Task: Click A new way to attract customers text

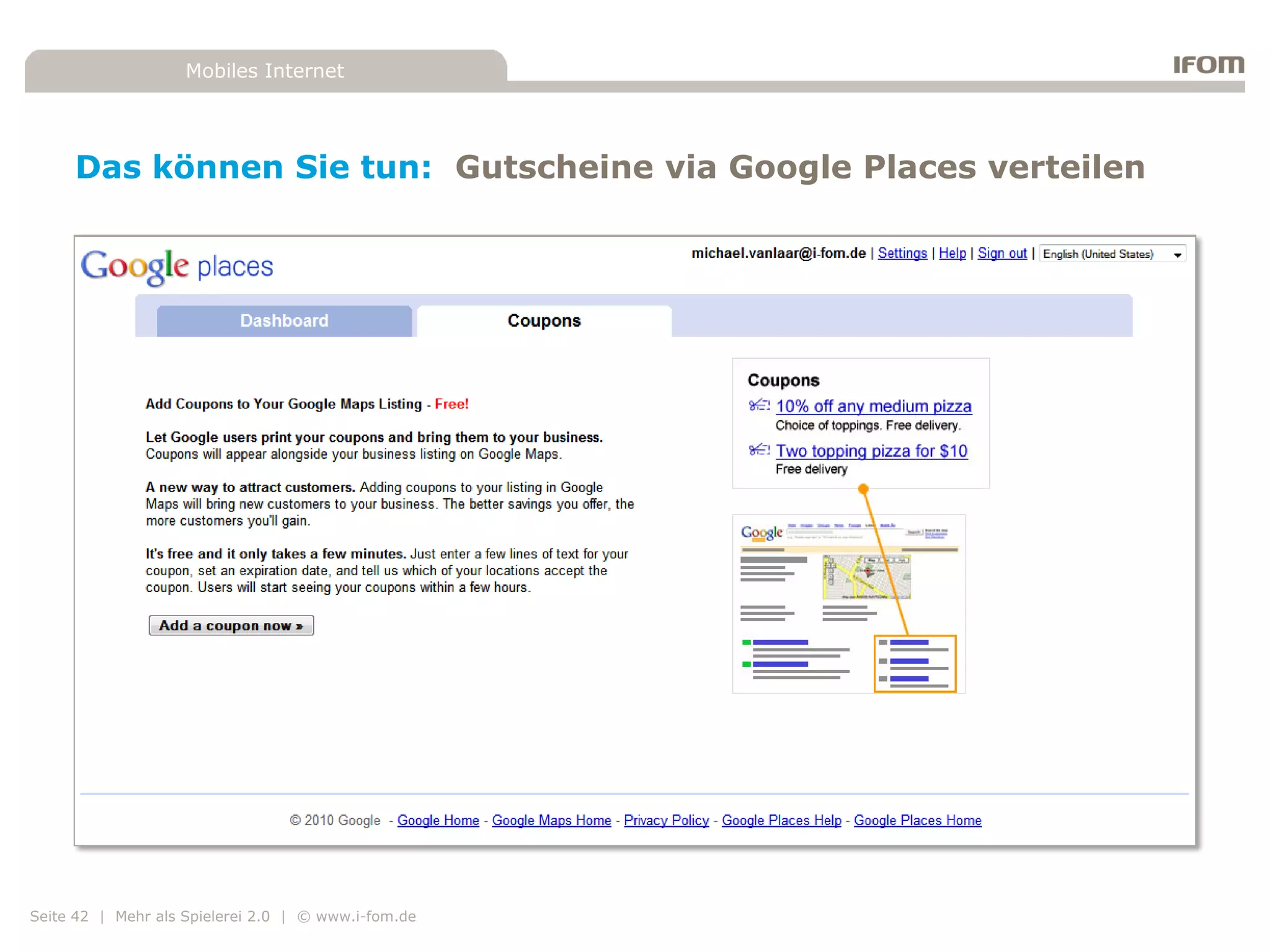Action: point(251,488)
